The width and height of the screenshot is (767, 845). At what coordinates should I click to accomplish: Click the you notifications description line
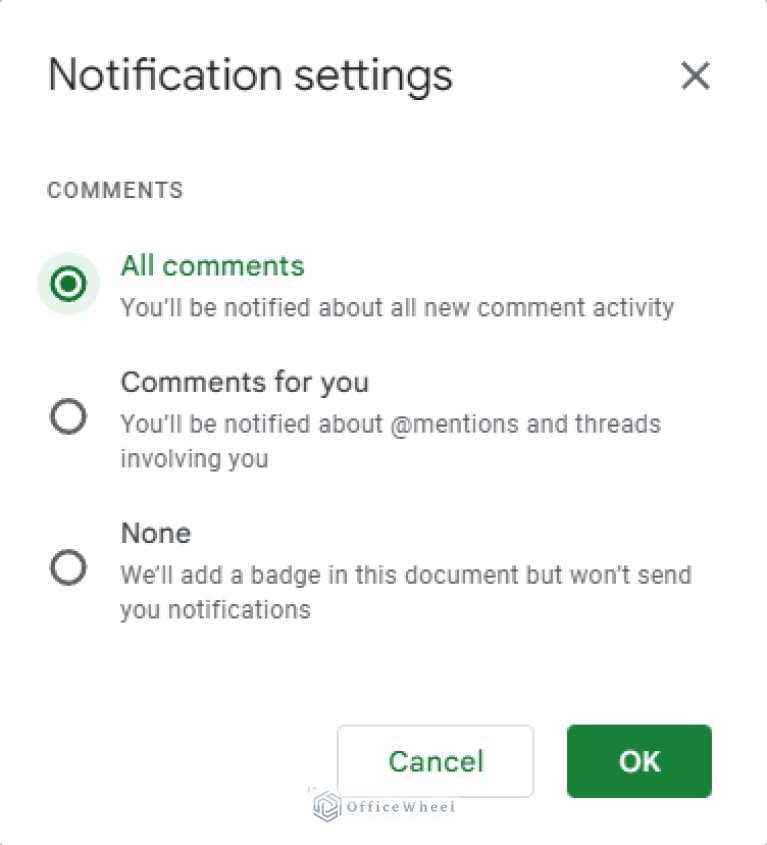[x=216, y=610]
